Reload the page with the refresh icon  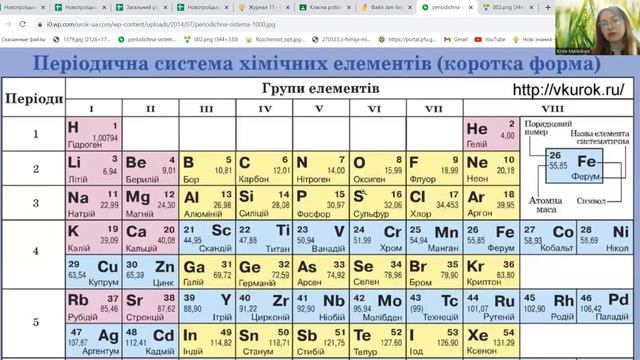point(22,24)
